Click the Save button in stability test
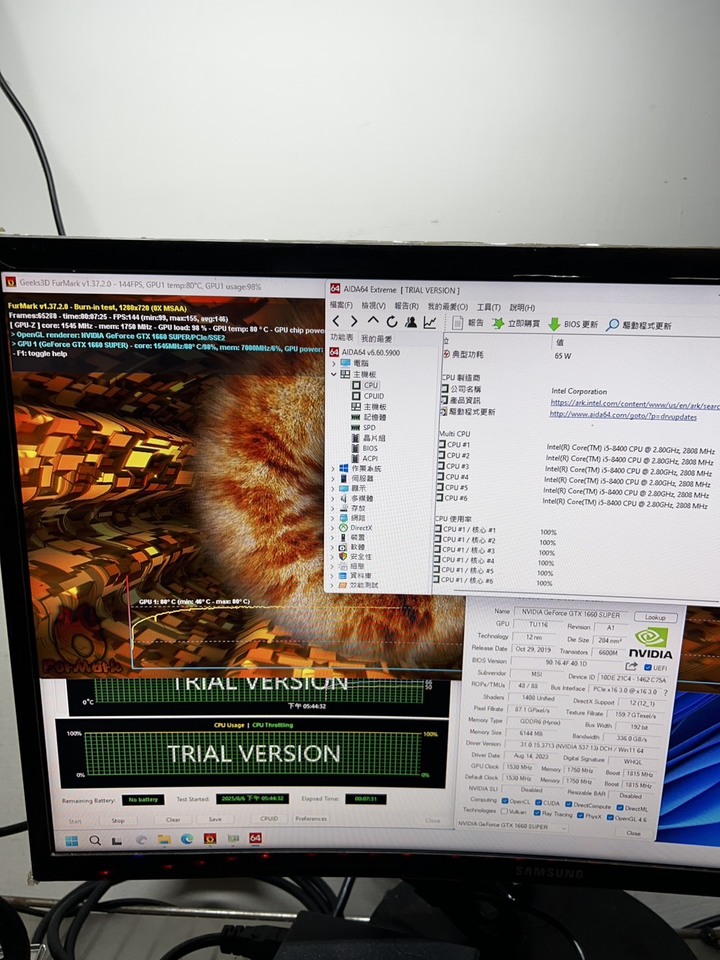Image resolution: width=720 pixels, height=960 pixels. click(x=215, y=819)
